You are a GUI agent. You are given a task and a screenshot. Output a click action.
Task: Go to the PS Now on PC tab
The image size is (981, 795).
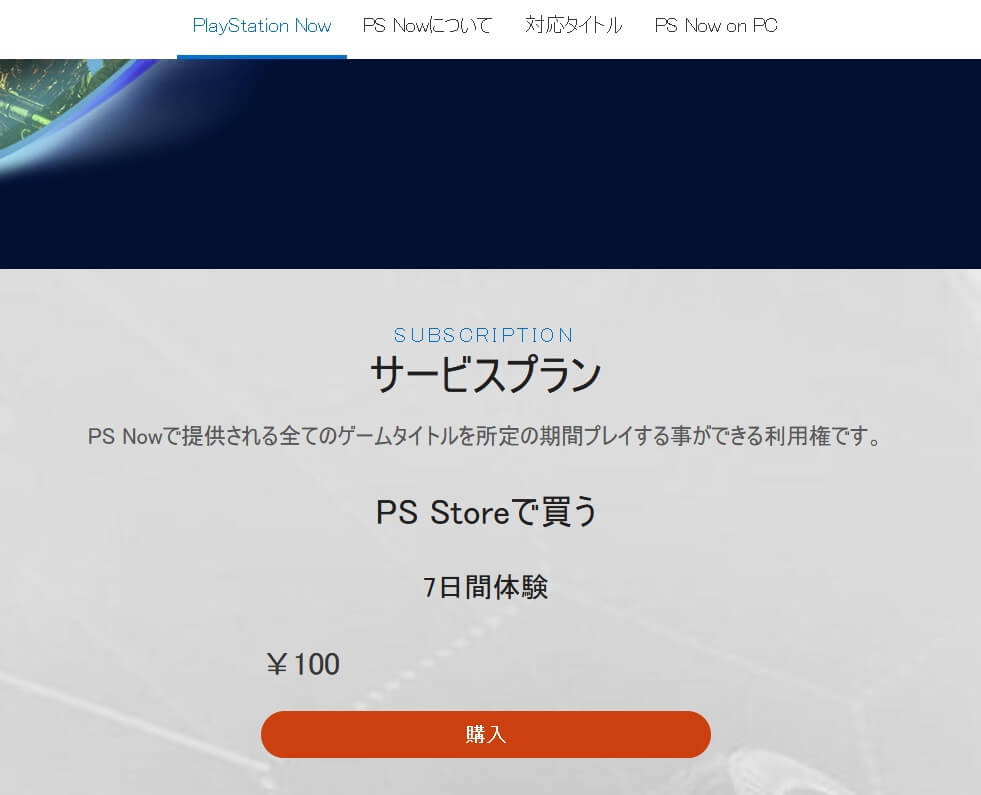point(716,26)
